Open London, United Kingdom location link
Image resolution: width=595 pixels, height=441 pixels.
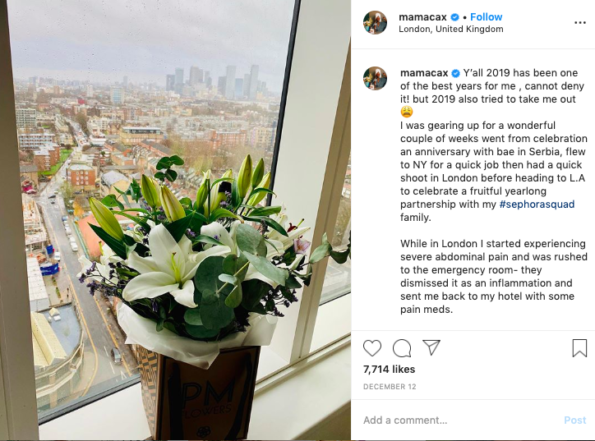point(451,29)
